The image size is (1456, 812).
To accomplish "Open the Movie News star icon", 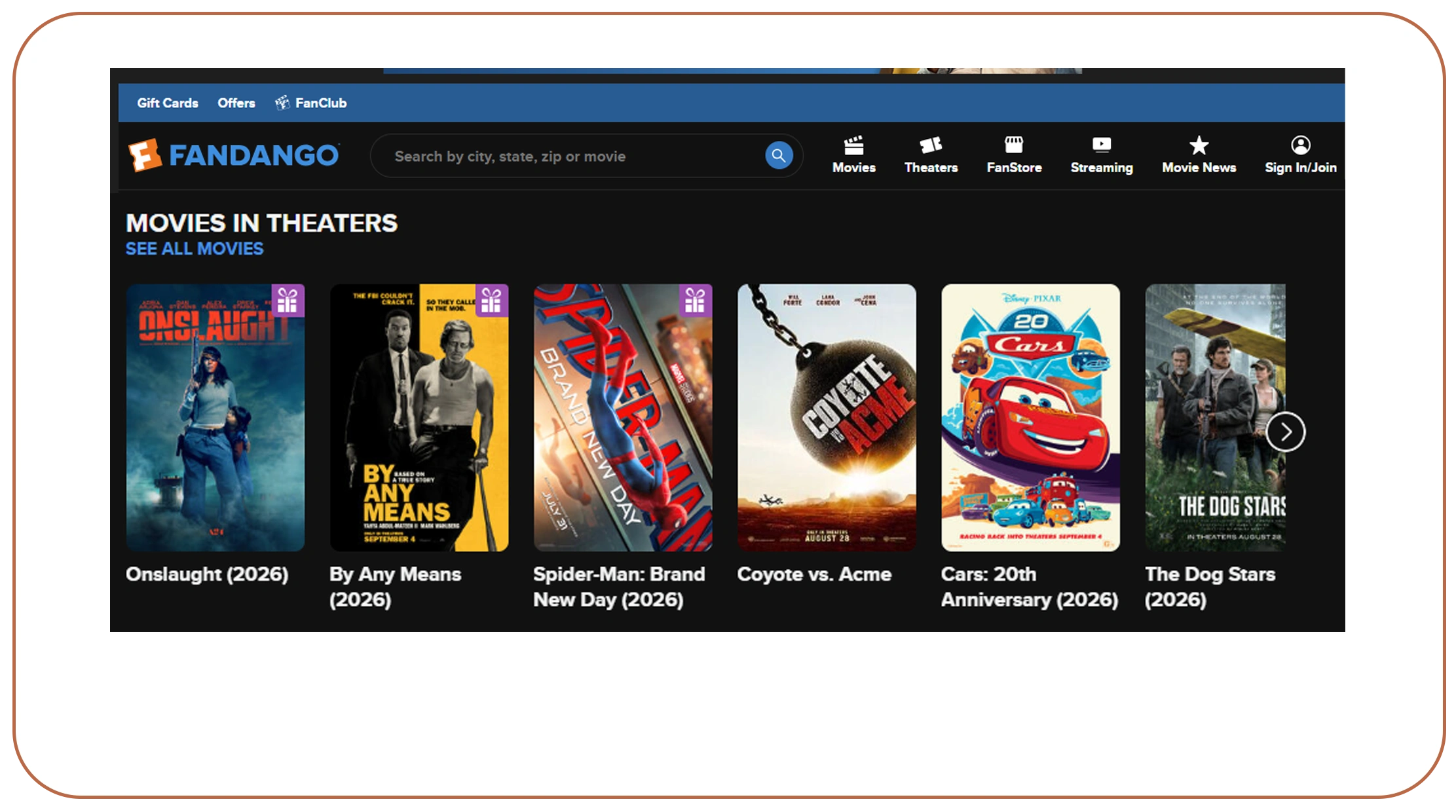I will click(1199, 145).
